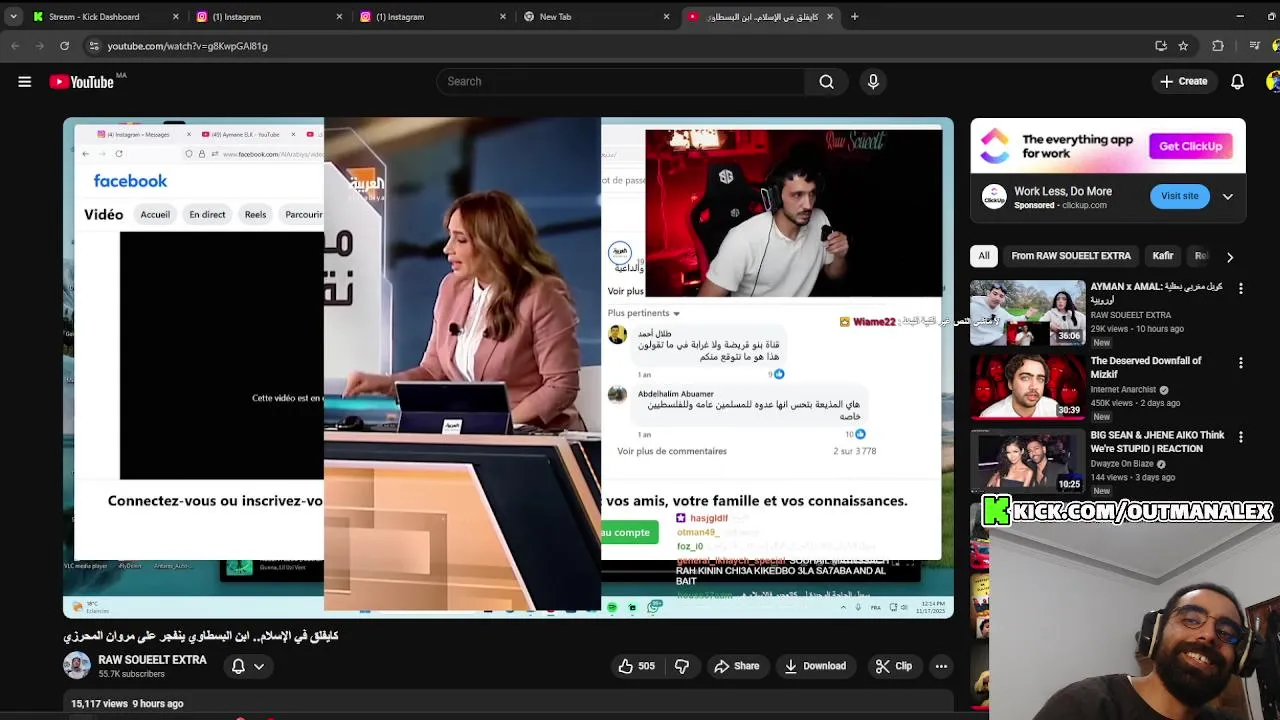Click in the YouTube search field
Screen dimensions: 1280x720
click(x=620, y=82)
